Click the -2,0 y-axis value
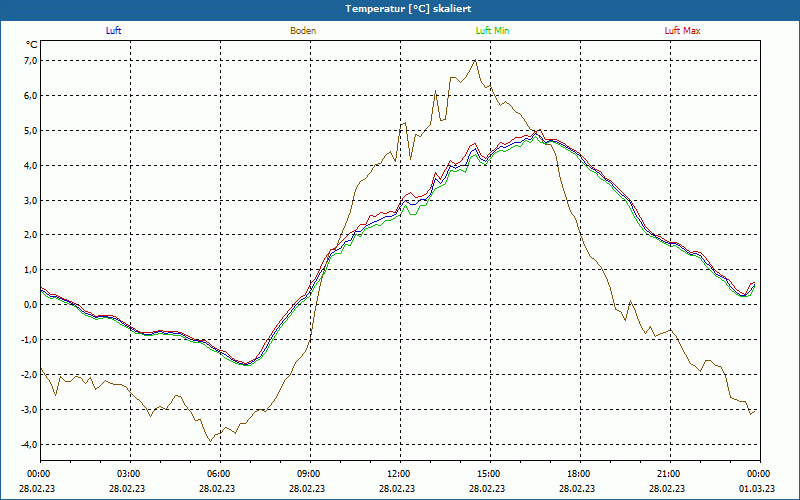This screenshot has height=500, width=800. coord(29,374)
